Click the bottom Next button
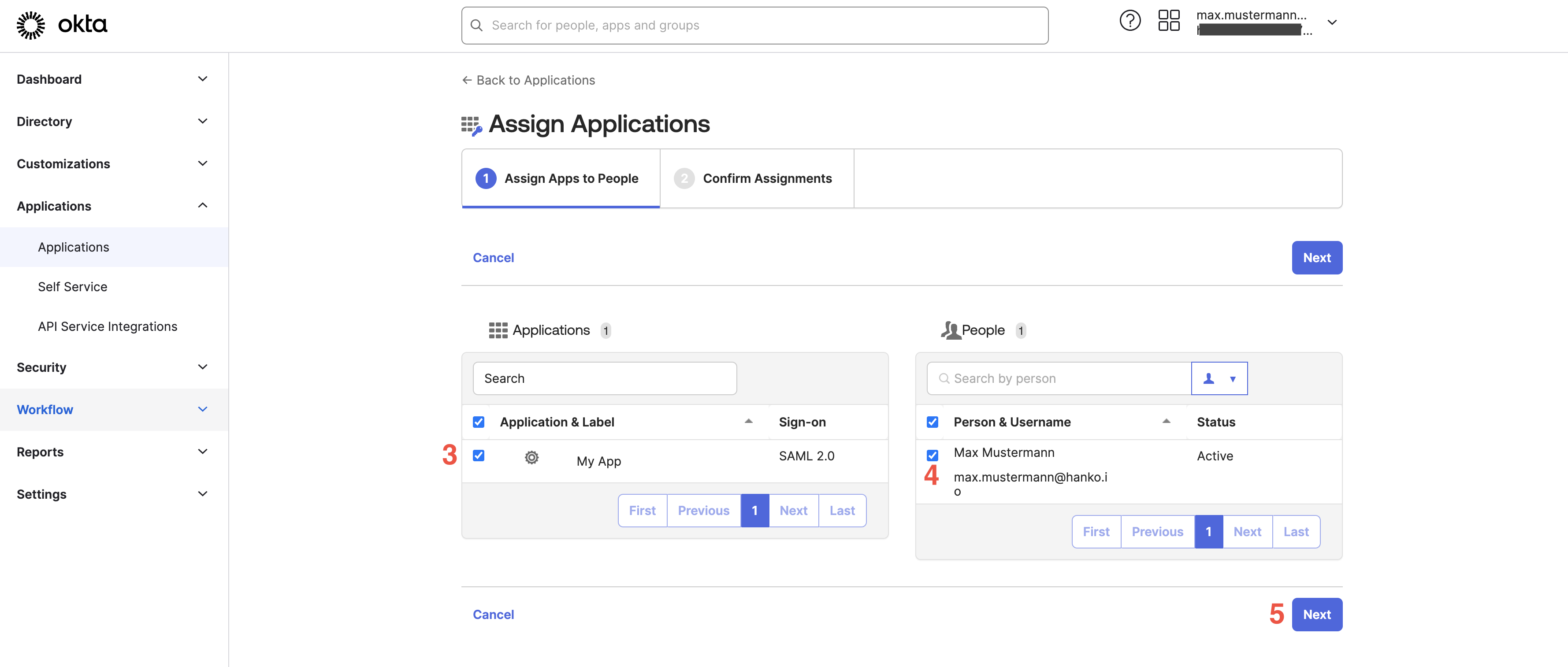1568x667 pixels. (x=1316, y=615)
